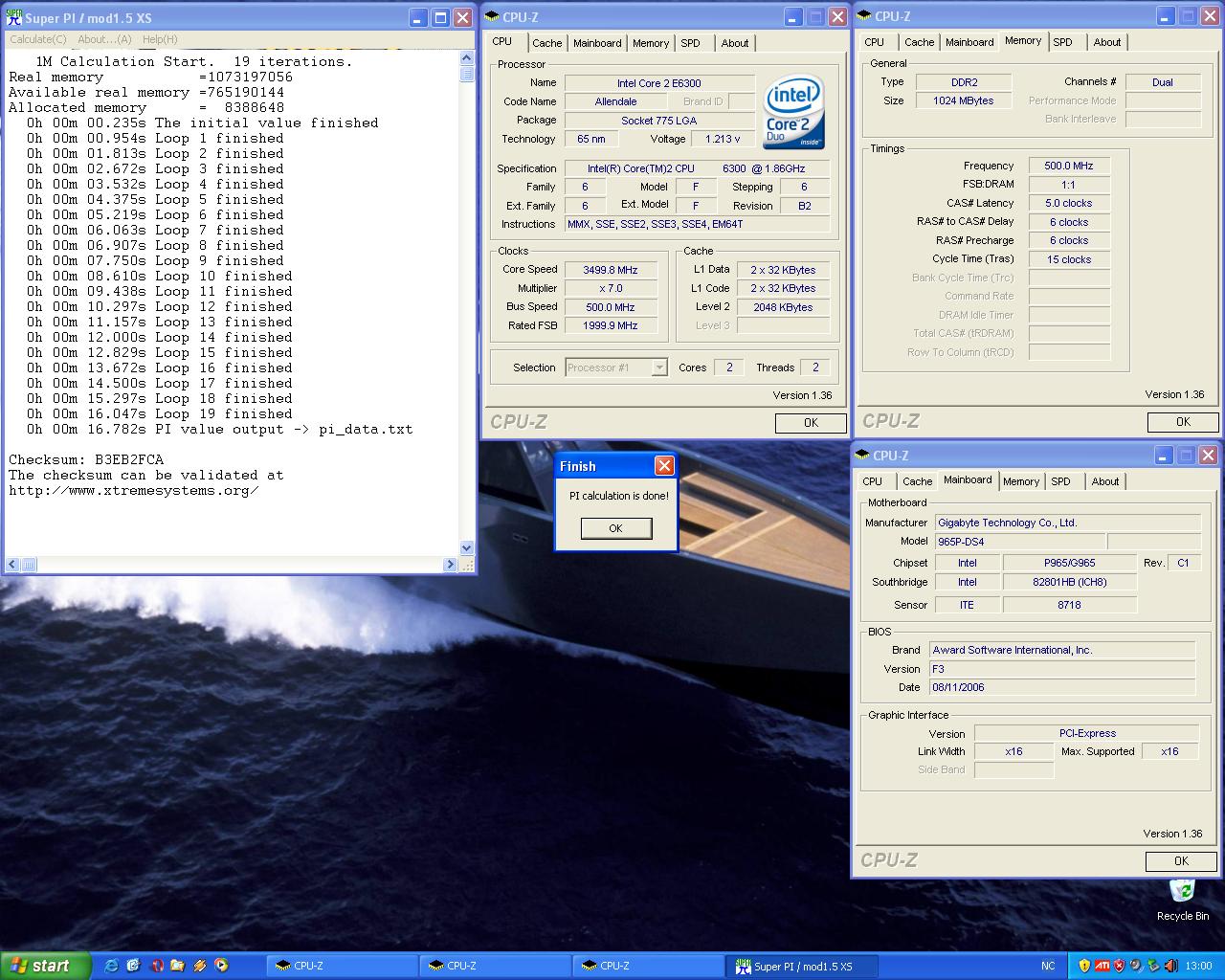
Task: Click the Graphic Interface version PCI-Express
Action: [x=1087, y=733]
